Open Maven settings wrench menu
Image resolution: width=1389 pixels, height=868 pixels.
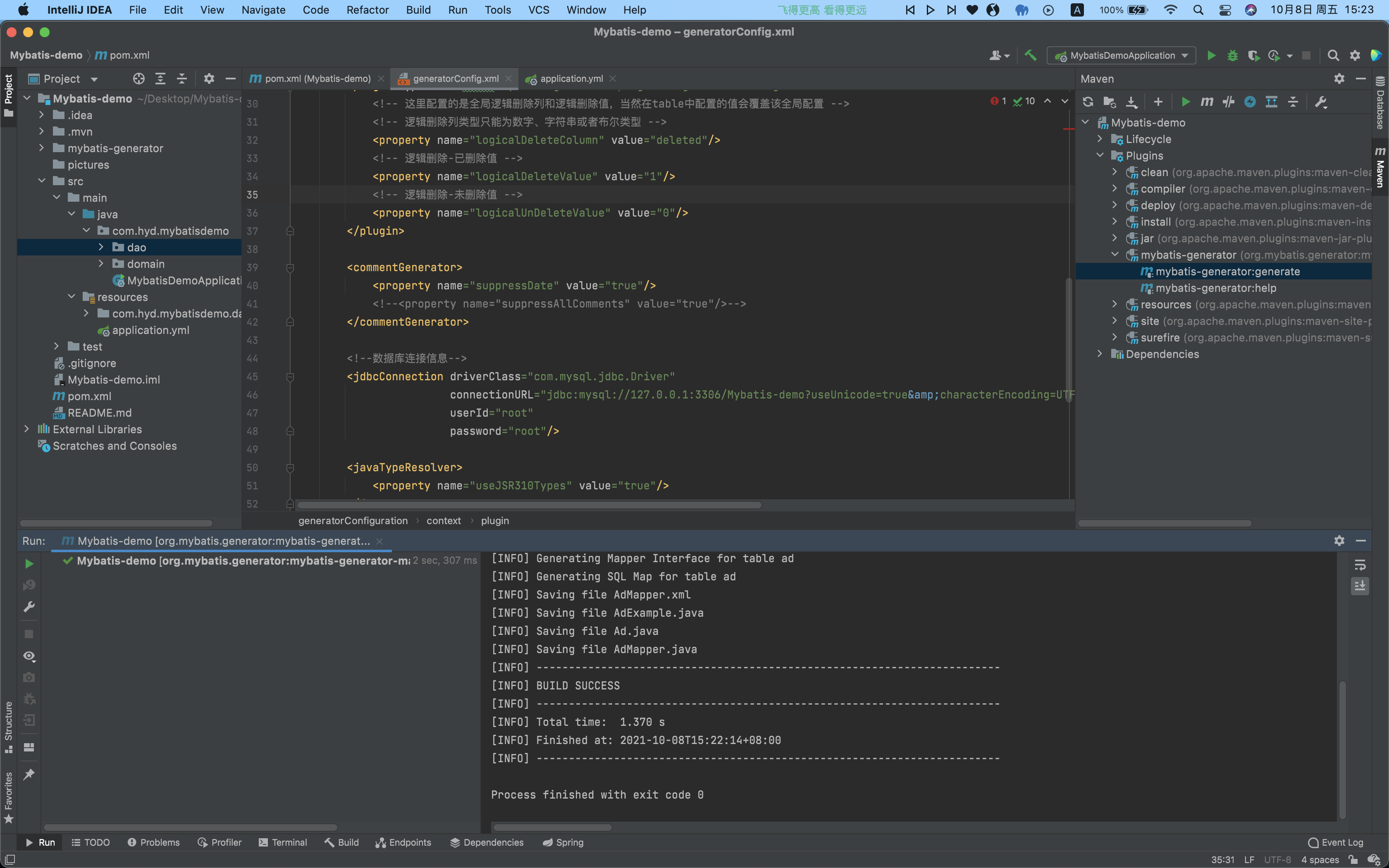tap(1321, 102)
